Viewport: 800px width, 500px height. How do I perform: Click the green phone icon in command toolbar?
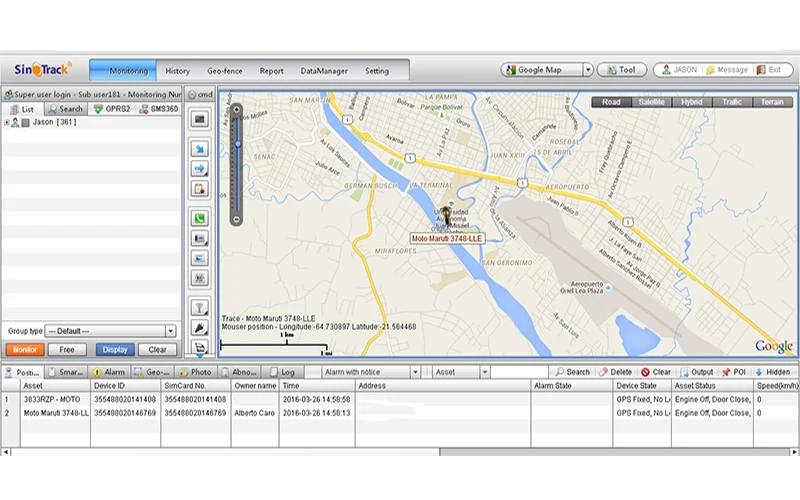(x=199, y=218)
